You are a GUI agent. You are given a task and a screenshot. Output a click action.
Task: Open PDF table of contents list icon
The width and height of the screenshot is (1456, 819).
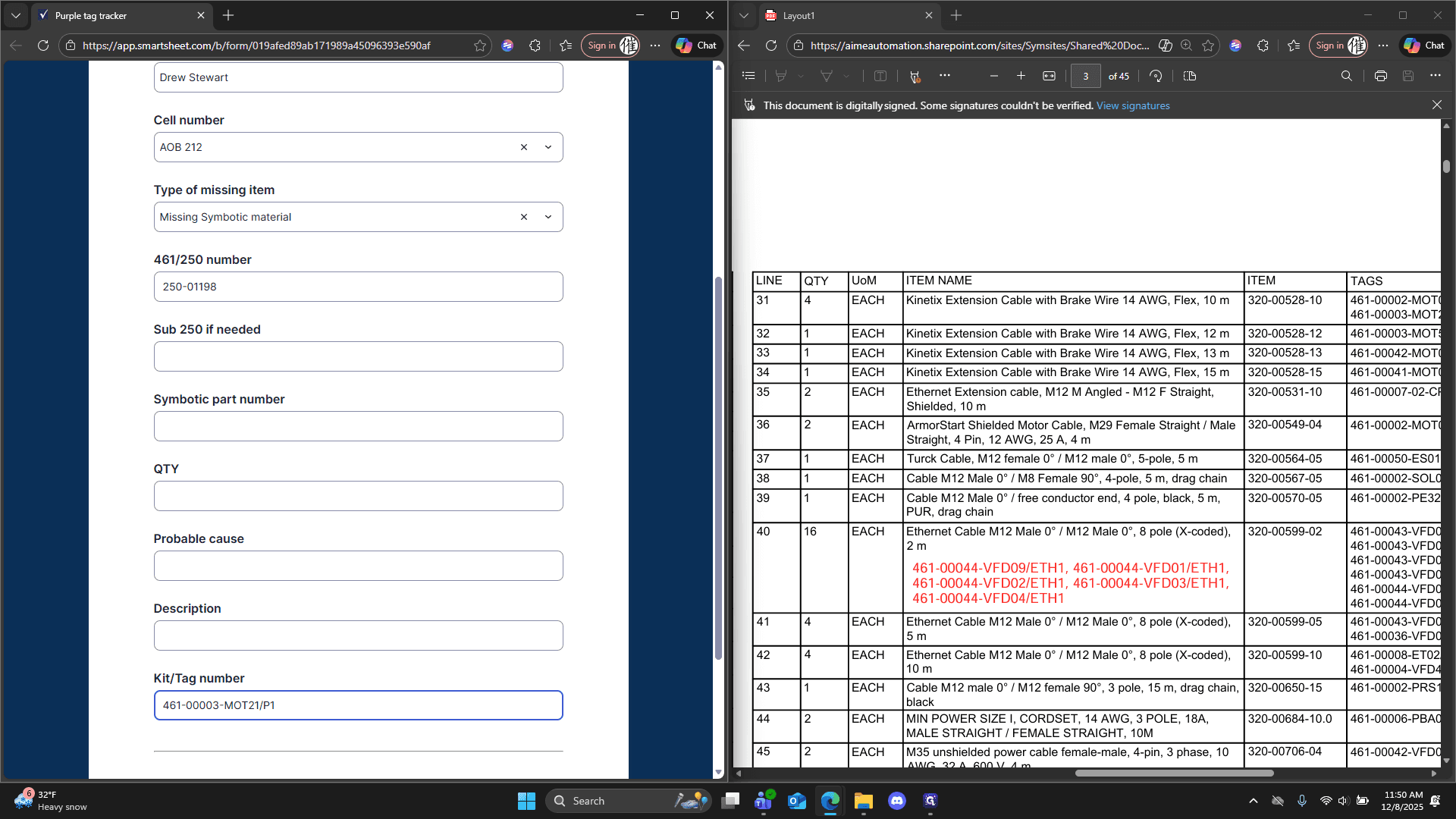point(748,76)
